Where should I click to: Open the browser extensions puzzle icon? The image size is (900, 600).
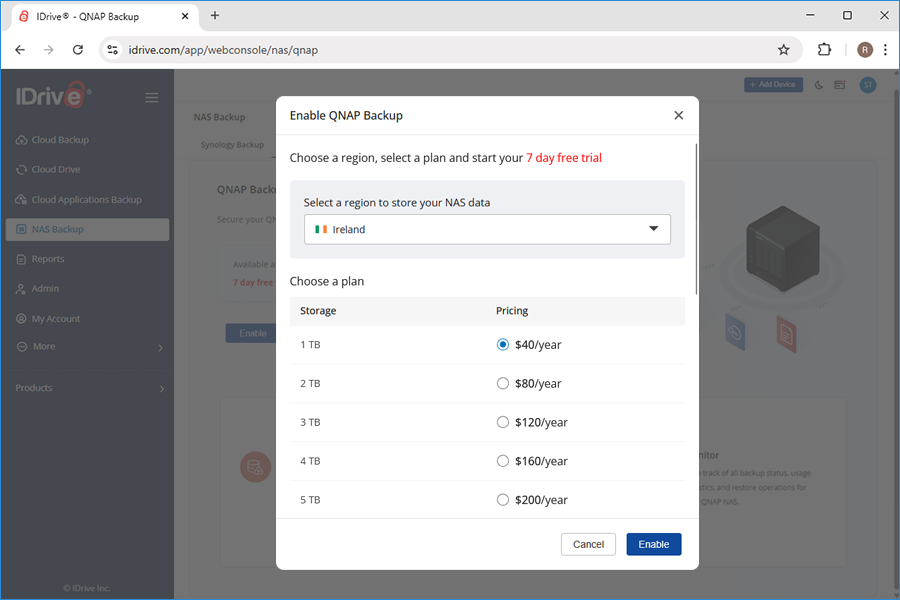pyautogui.click(x=824, y=50)
